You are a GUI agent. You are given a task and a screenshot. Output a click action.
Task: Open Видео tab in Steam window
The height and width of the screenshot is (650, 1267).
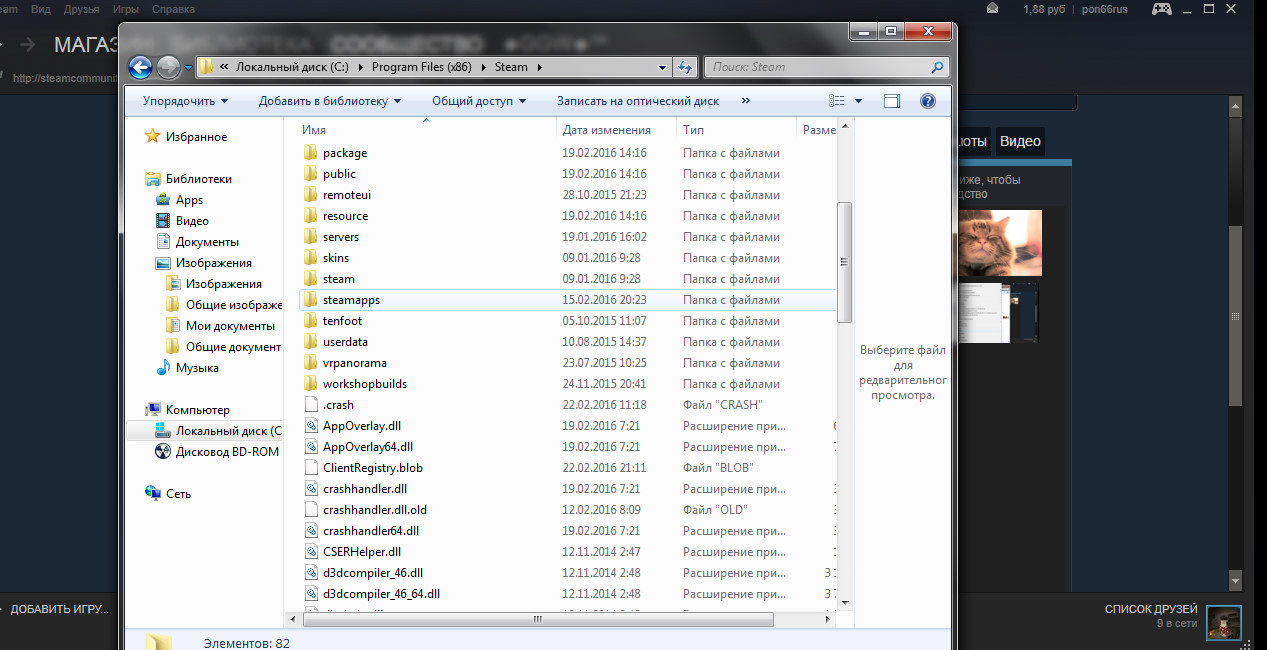(1020, 141)
